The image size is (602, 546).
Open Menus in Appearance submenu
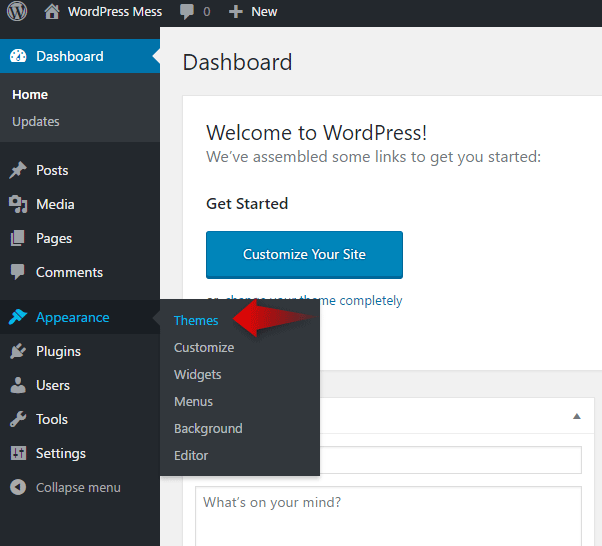click(x=193, y=402)
